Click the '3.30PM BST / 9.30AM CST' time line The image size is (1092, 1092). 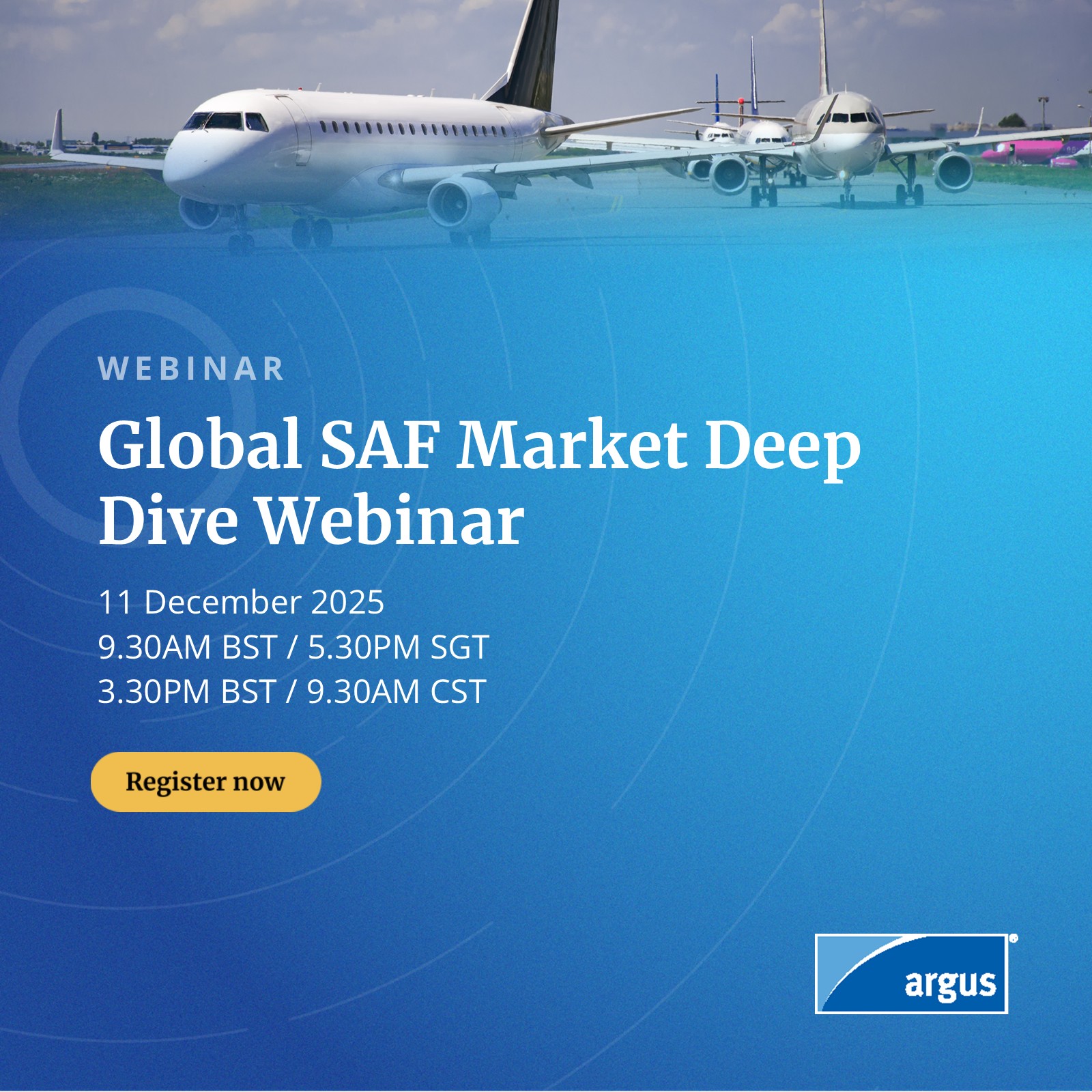[292, 691]
